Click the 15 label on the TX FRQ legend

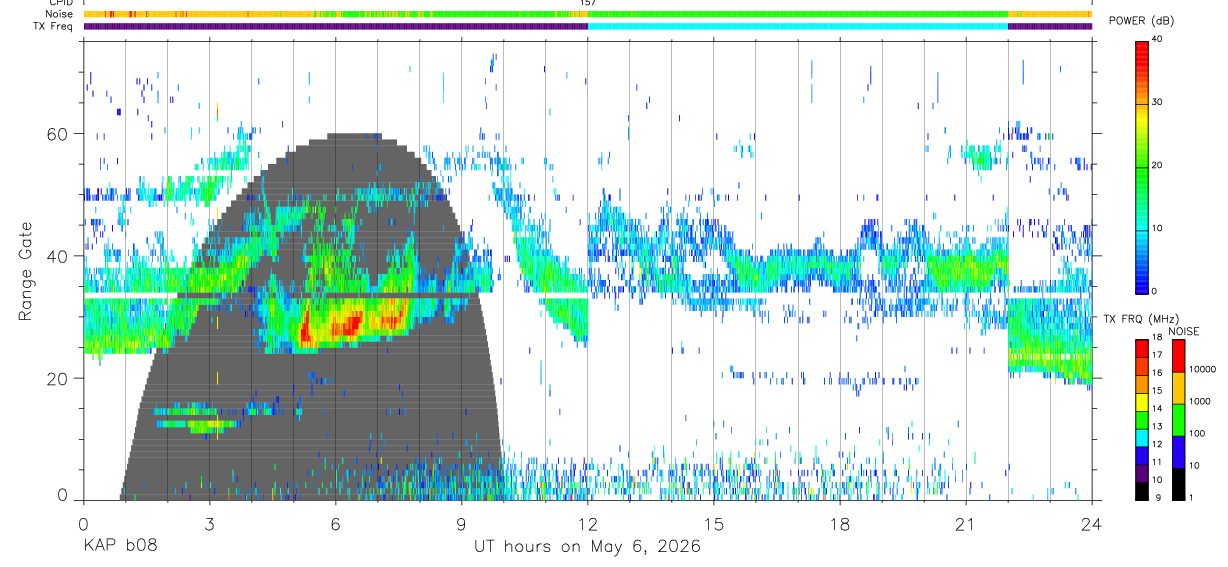[1157, 390]
